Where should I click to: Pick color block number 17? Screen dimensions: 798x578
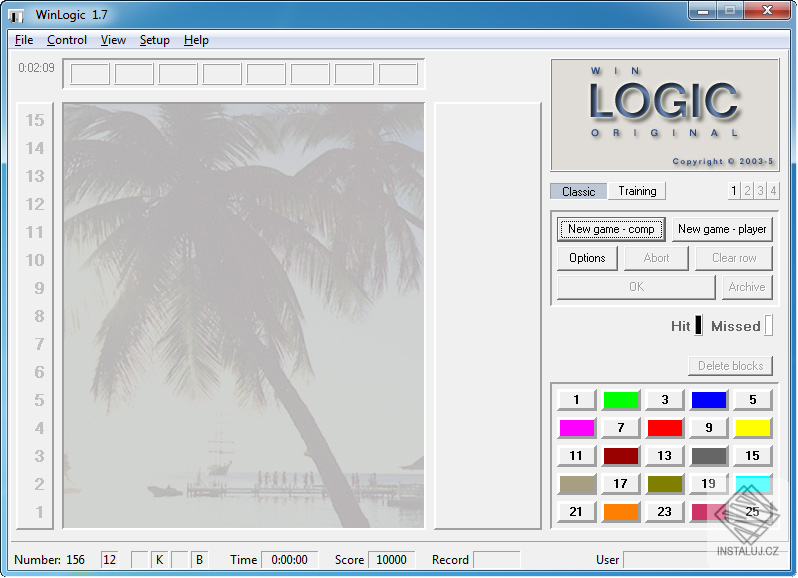tap(621, 484)
